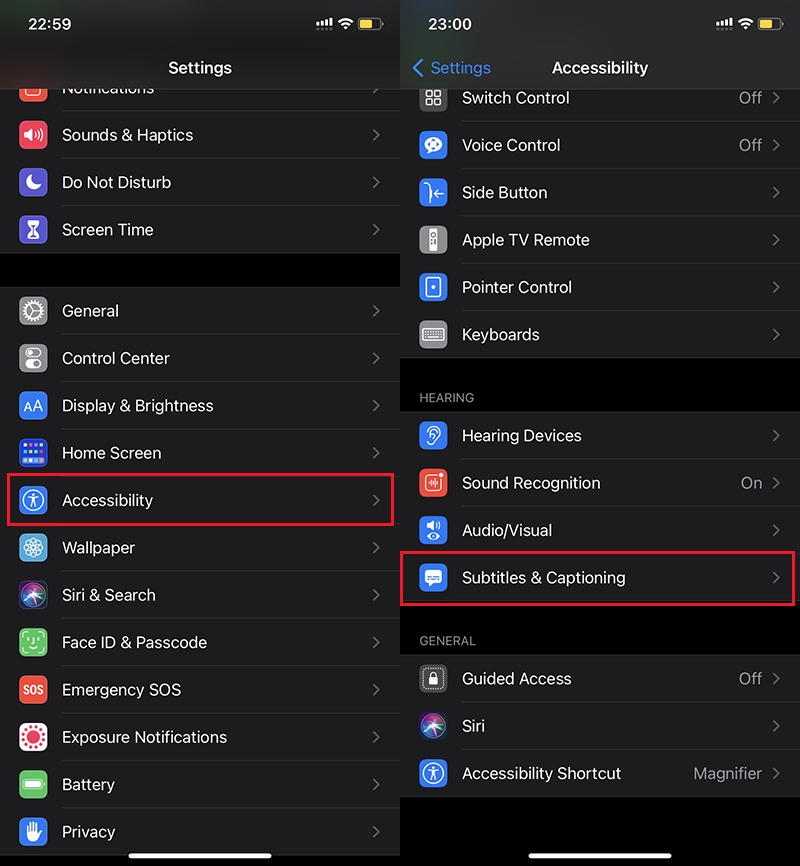Screen dimensions: 800x866
Task: Tap the Voice Control icon
Action: point(433,145)
